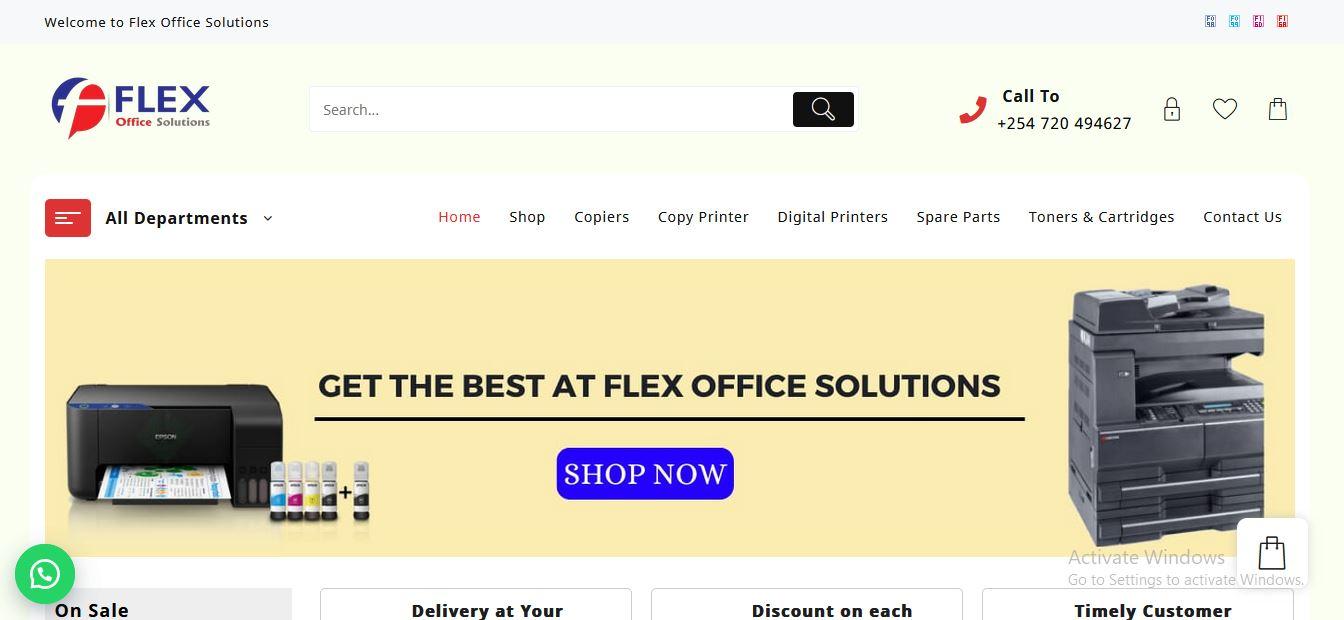Viewport: 1344px width, 620px height.
Task: Open the WhatsApp chat bubble
Action: pos(45,574)
